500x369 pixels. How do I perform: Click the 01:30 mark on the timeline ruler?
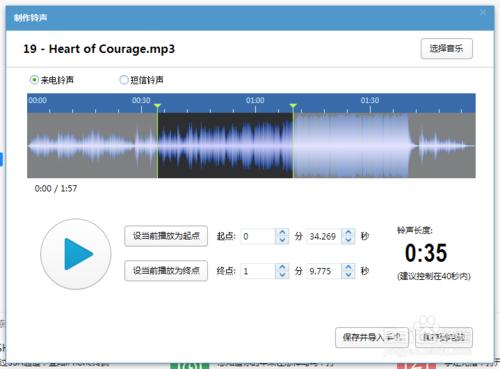[x=370, y=100]
